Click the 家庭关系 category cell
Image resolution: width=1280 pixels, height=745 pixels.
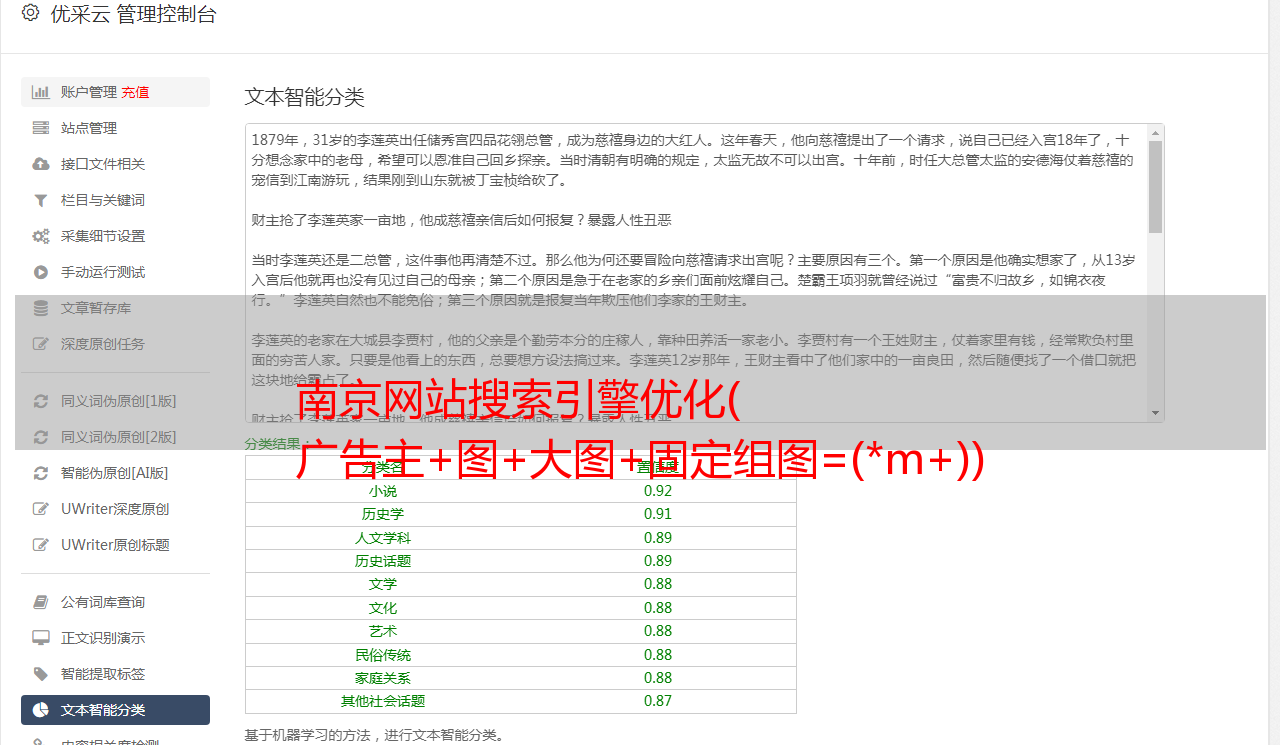pos(383,678)
